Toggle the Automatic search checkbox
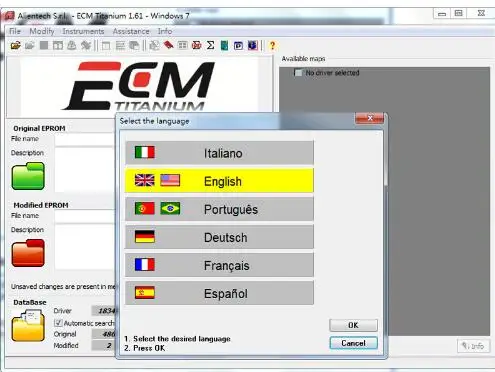This screenshot has height=372, width=495. click(x=58, y=323)
